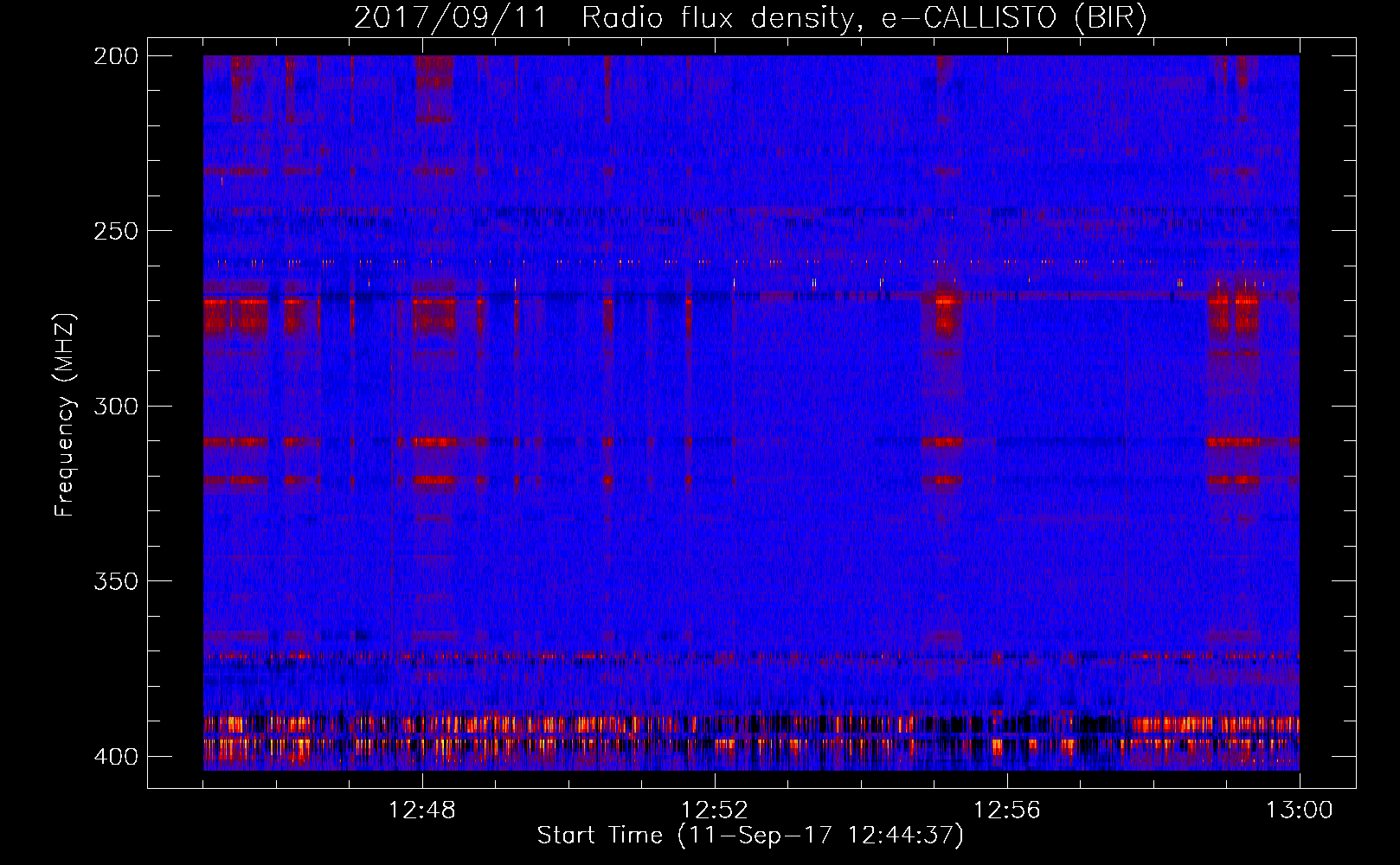Screen dimensions: 1400x865
Task: Click the 12:56 time tick label
Action: pos(1007,811)
